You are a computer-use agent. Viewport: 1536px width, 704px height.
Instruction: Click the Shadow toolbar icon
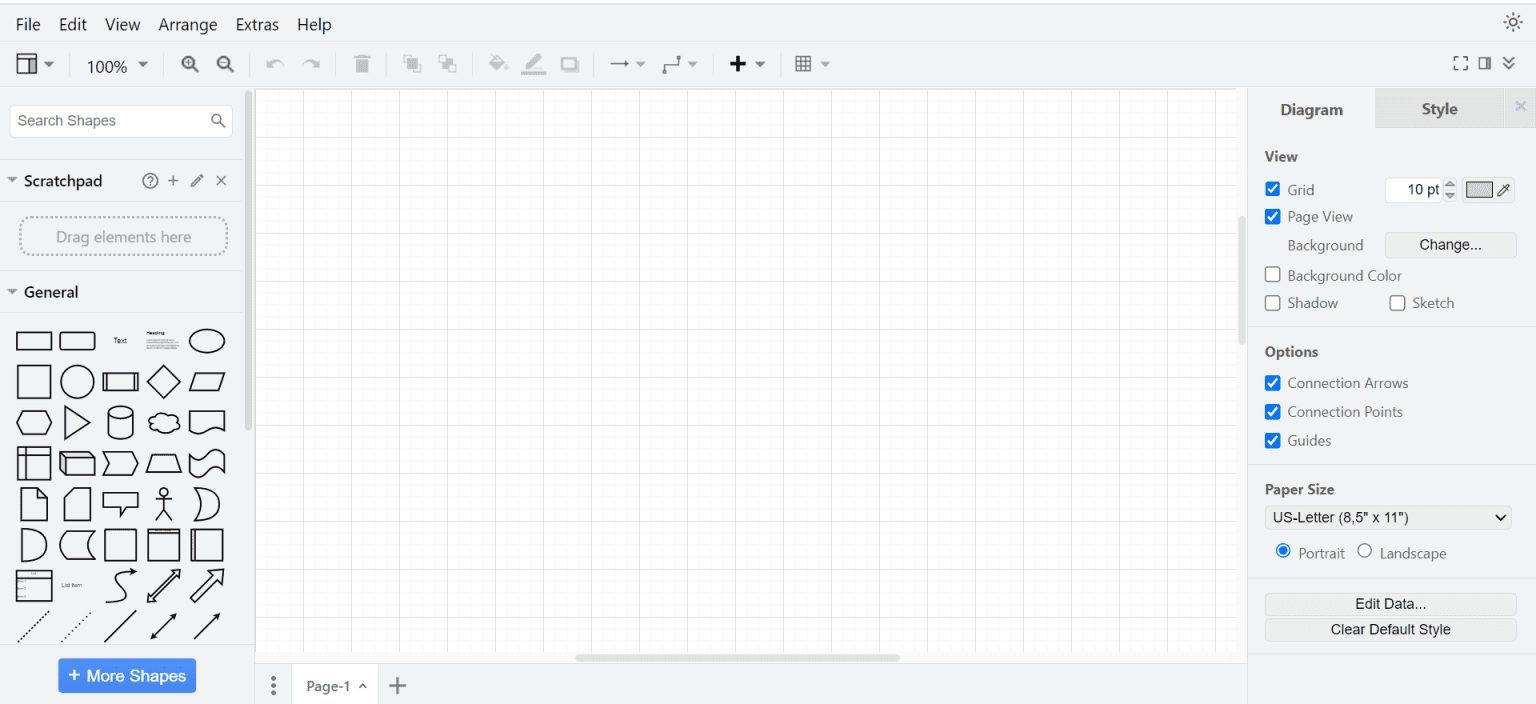tap(569, 63)
